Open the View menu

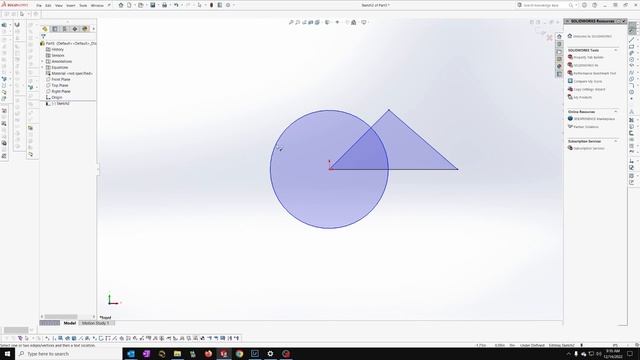point(59,5)
